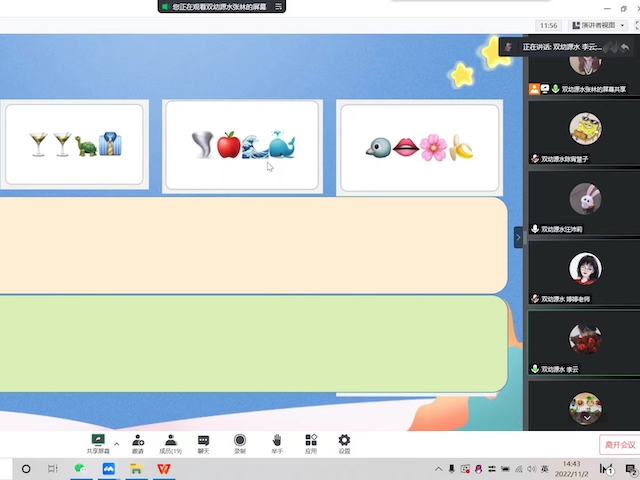Viewport: 640px width, 480px height.
Task: Click mic icon on rabbit avatar participant
Action: (535, 229)
